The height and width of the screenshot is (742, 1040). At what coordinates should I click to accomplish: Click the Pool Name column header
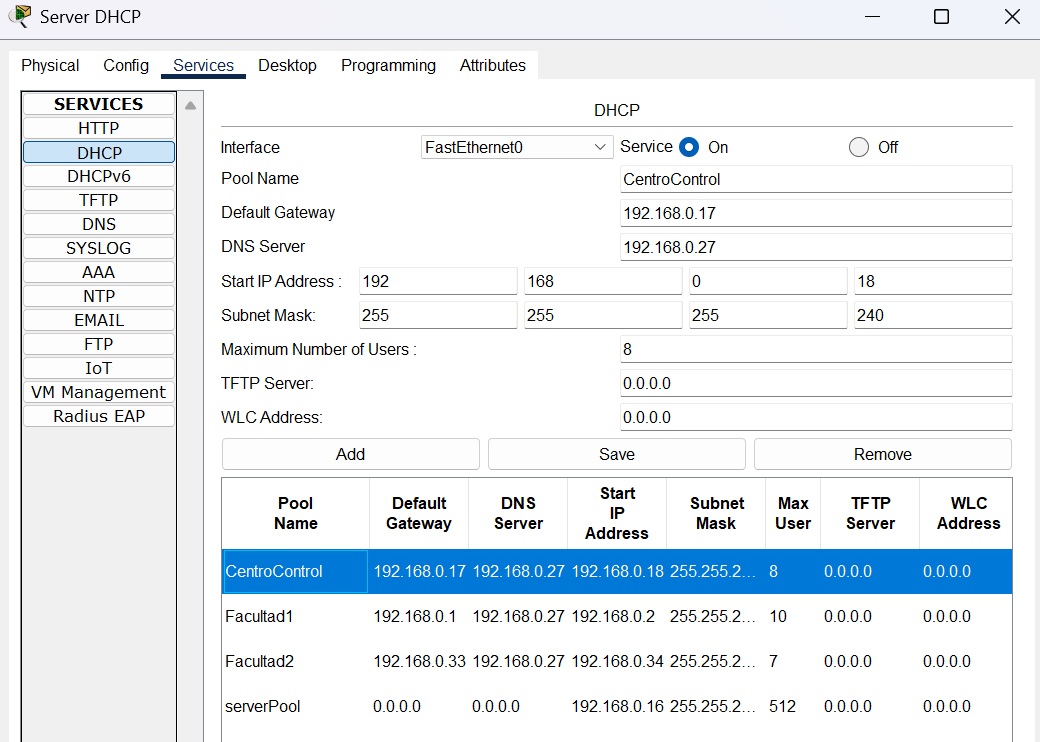(x=296, y=513)
